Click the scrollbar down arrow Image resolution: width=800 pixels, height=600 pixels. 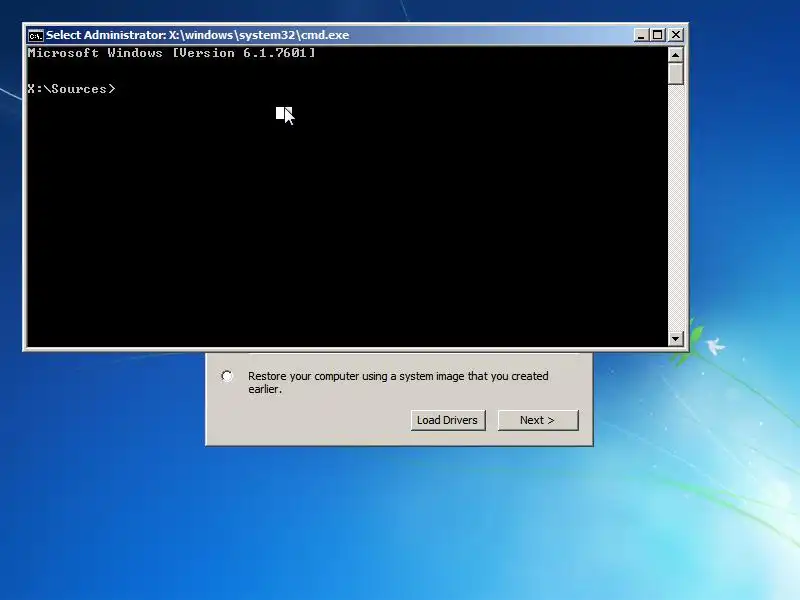pyautogui.click(x=676, y=338)
